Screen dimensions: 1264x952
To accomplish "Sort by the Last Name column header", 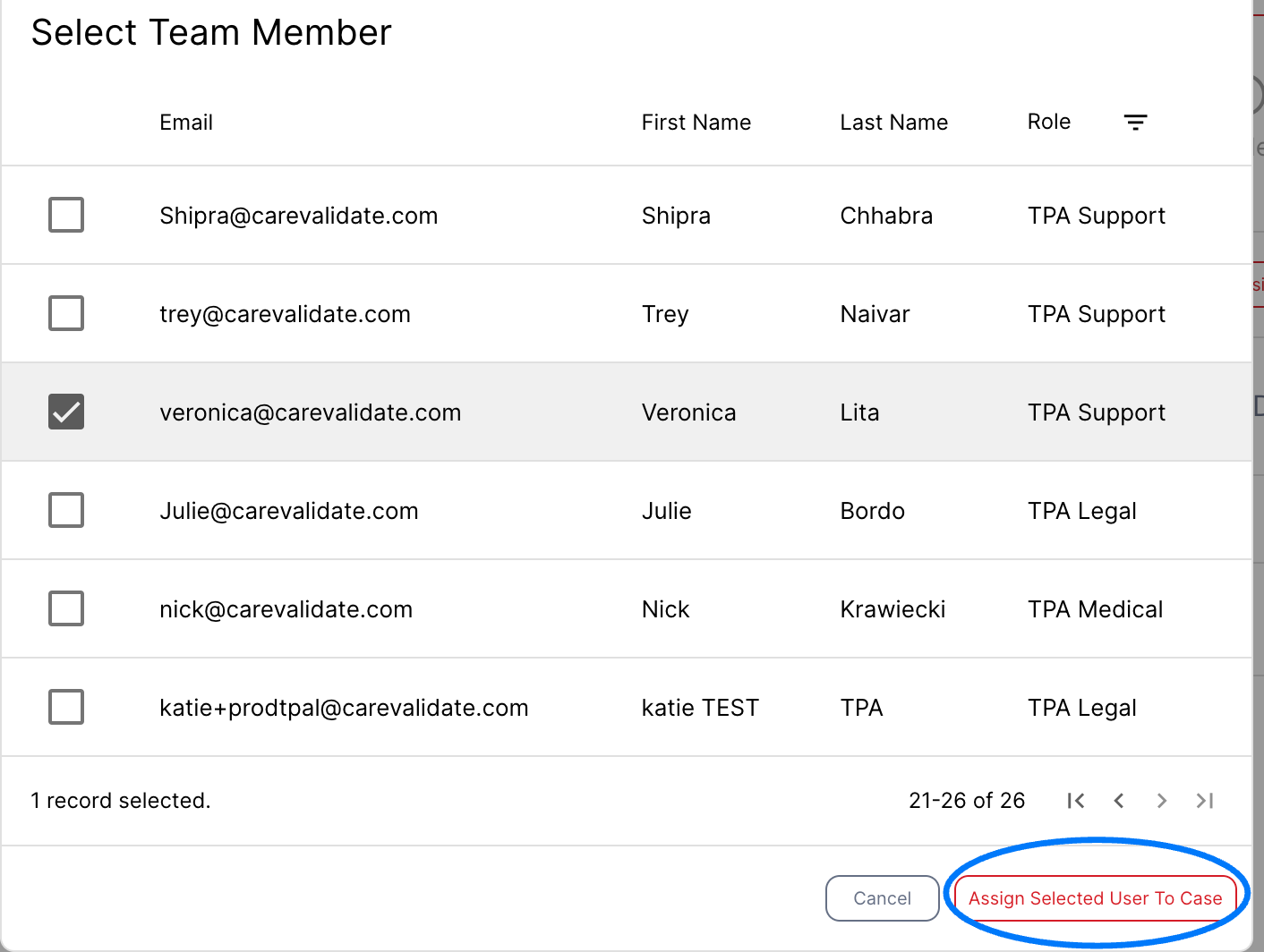I will click(894, 123).
